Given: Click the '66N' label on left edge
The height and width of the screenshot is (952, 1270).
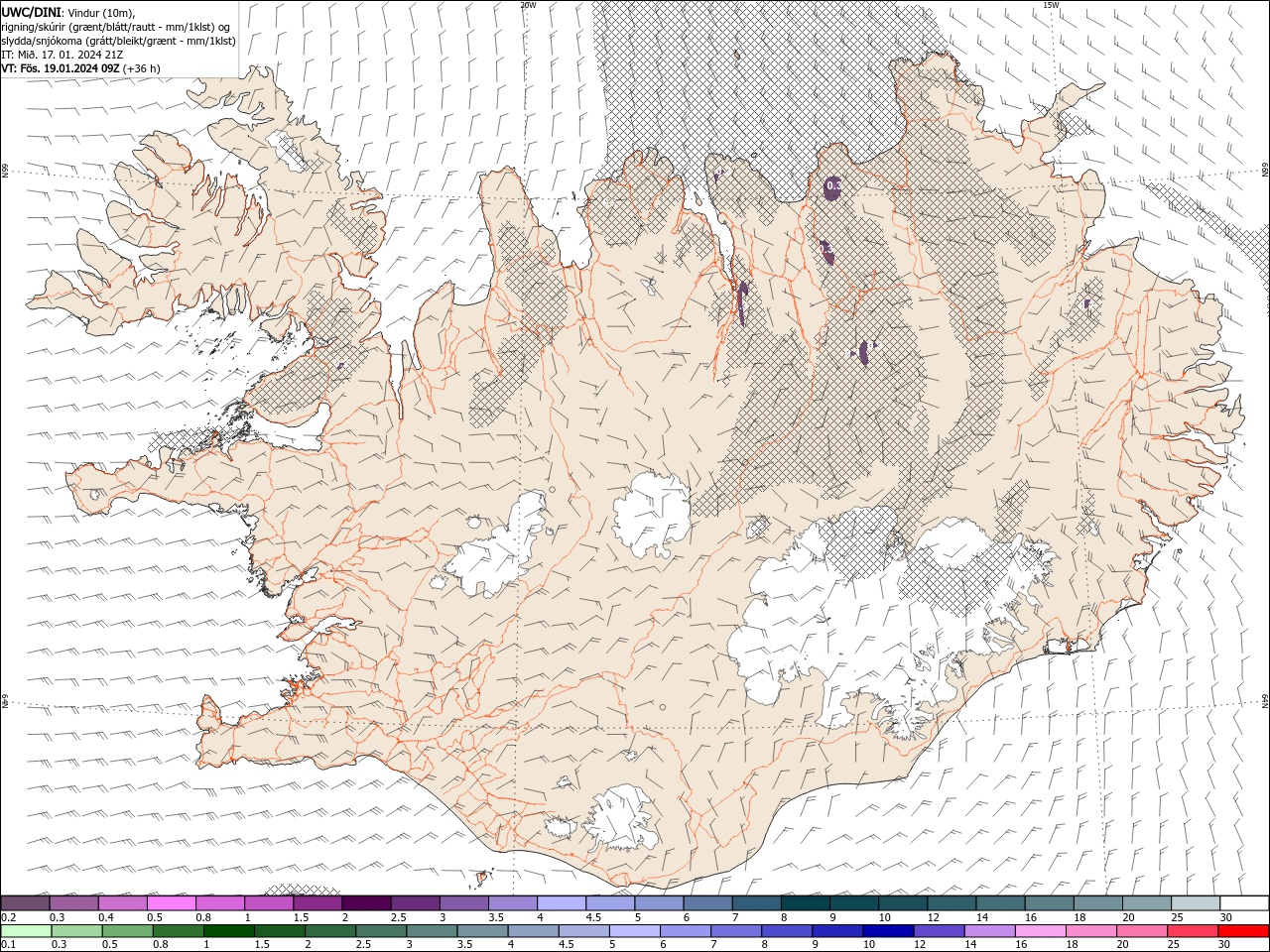Looking at the screenshot, I should [x=5, y=172].
